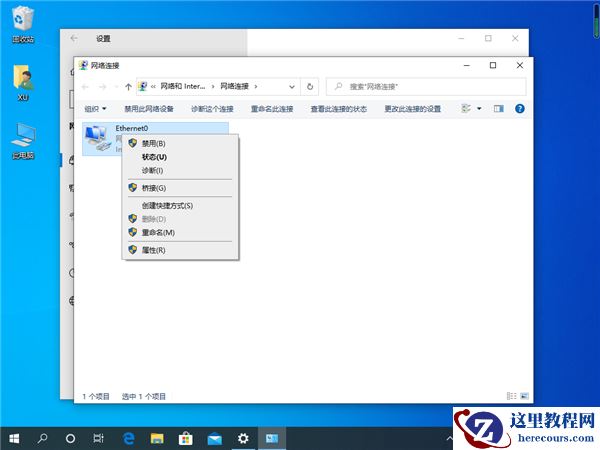This screenshot has height=450, width=600.
Task: Expand the view options dropdown arrow
Action: [x=479, y=109]
